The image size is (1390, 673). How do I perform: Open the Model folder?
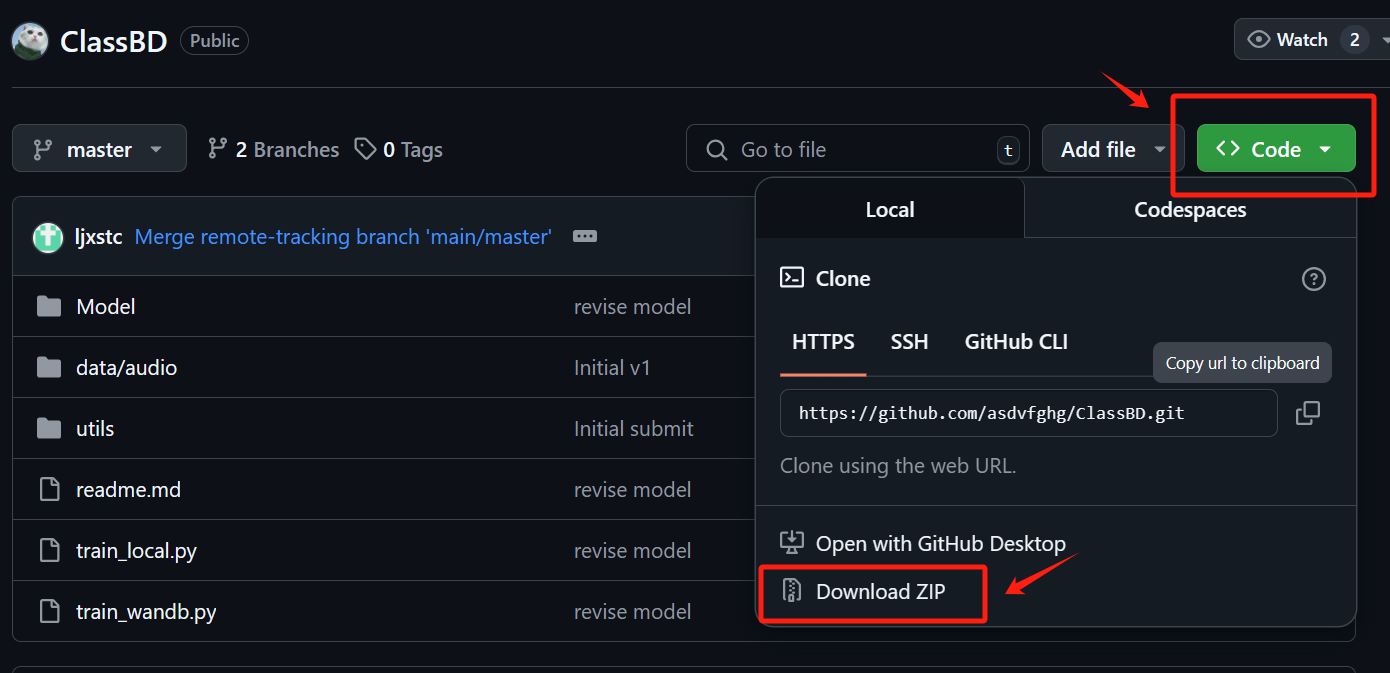(106, 306)
